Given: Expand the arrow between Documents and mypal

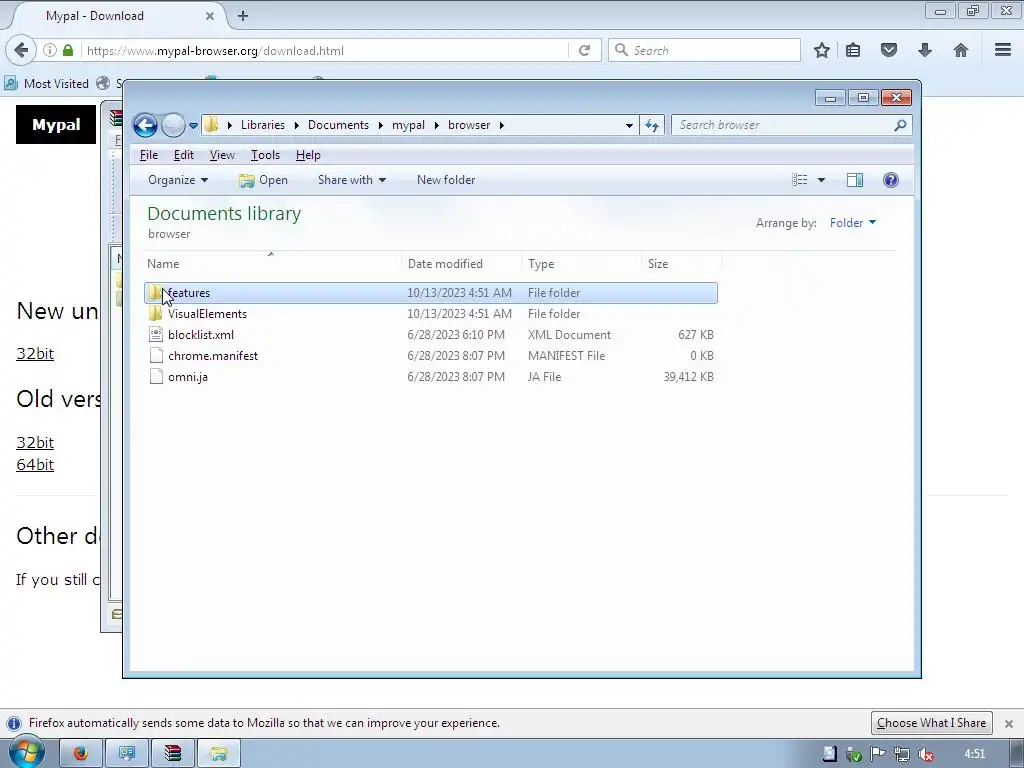Looking at the screenshot, I should [381, 125].
